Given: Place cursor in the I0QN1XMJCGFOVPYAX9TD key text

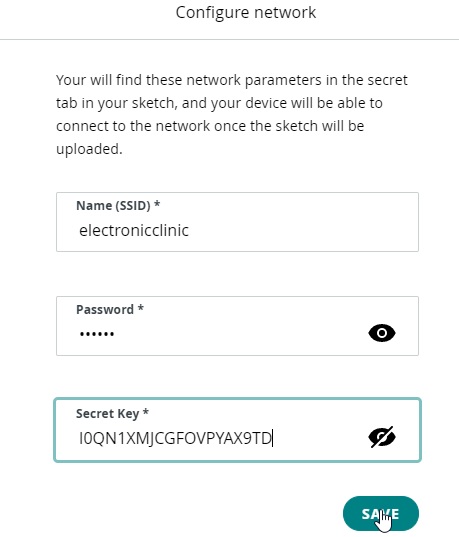Looking at the screenshot, I should tap(175, 438).
